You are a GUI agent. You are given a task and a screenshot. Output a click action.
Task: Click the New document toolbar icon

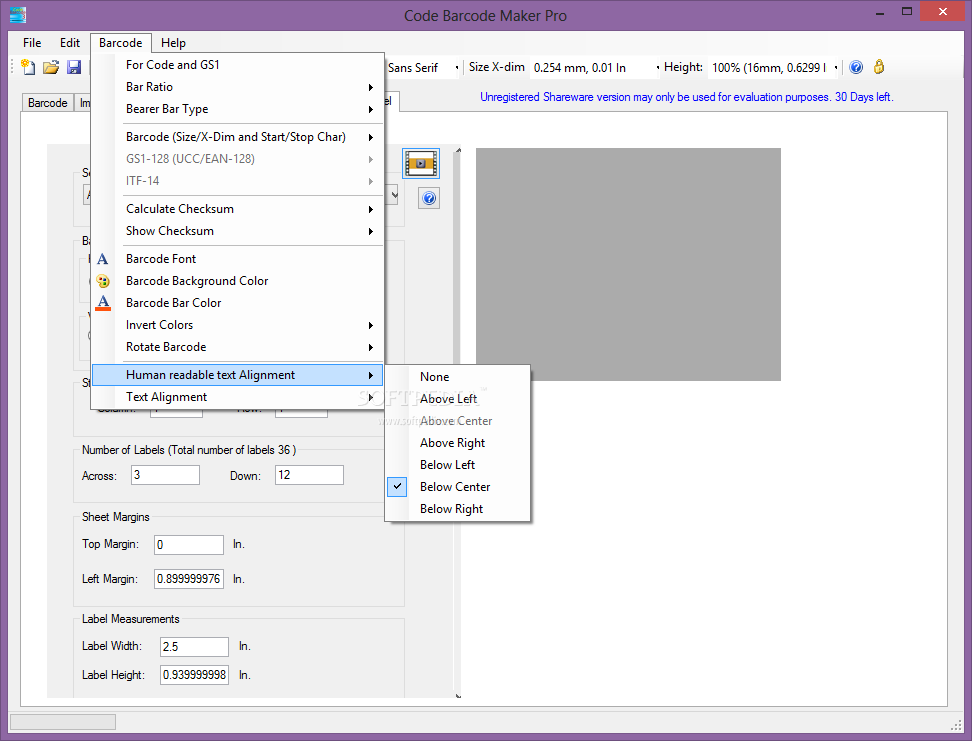(28, 67)
